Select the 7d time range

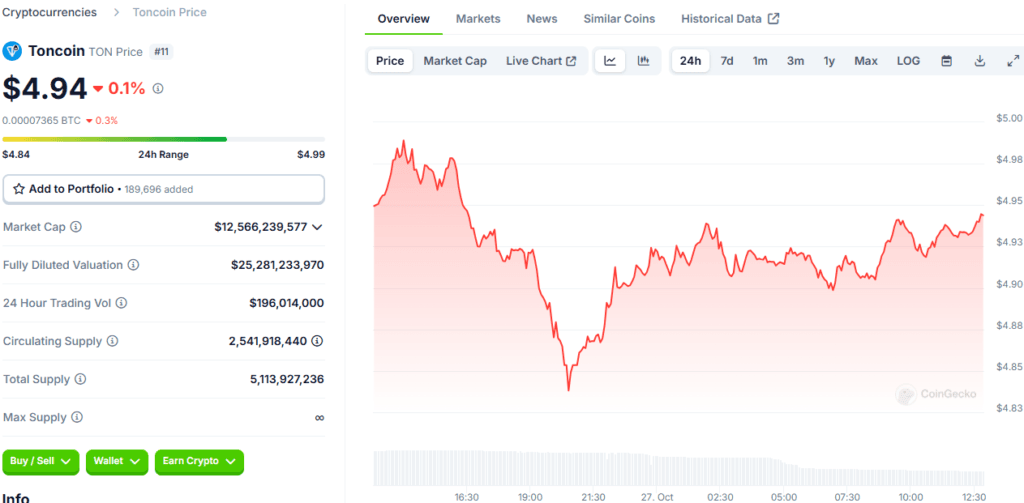coord(727,61)
